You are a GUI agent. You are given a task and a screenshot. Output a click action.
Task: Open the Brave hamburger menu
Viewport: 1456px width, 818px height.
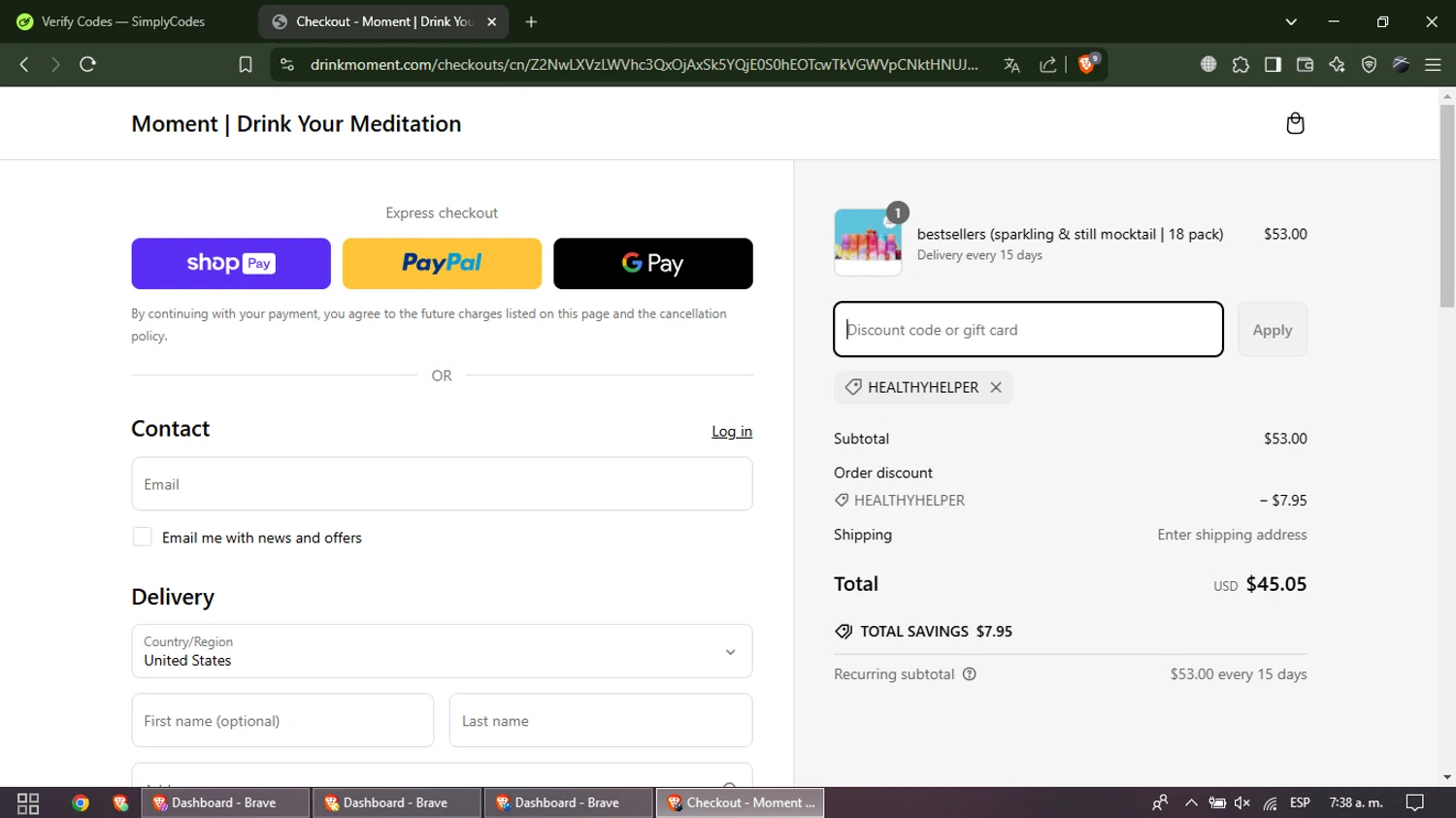tap(1433, 64)
